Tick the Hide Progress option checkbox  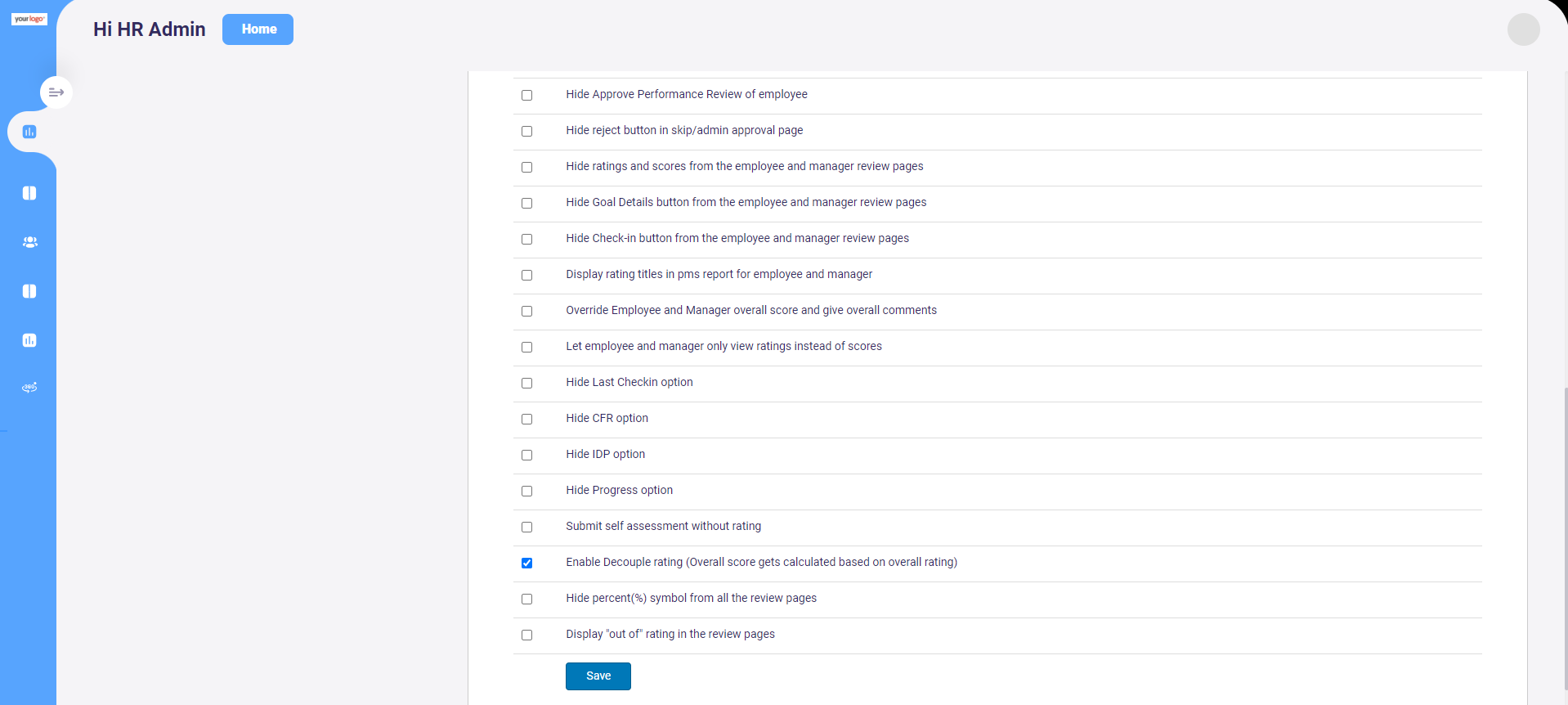coord(526,492)
